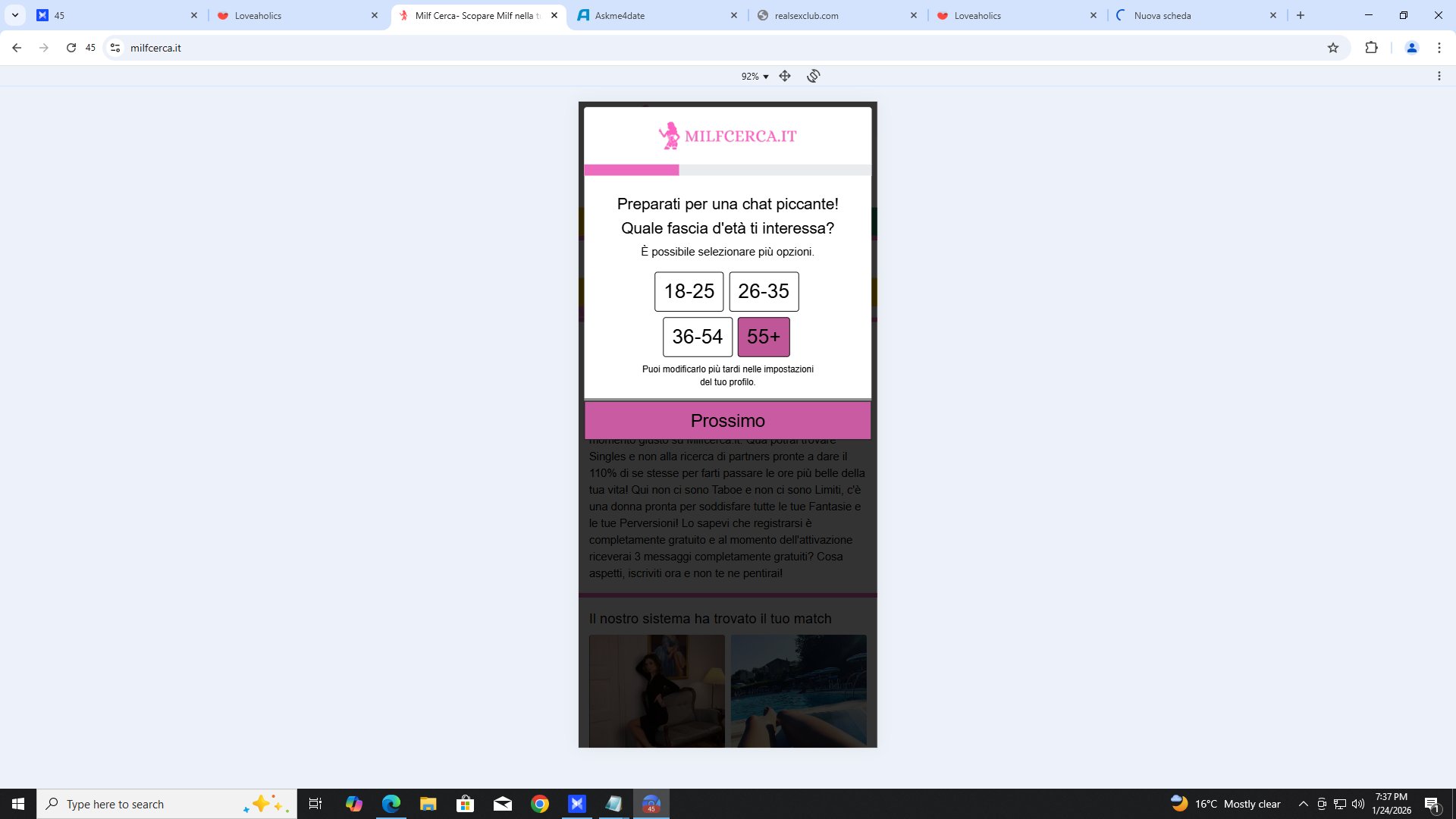
Task: Reload the page with refresh icon
Action: pyautogui.click(x=71, y=48)
